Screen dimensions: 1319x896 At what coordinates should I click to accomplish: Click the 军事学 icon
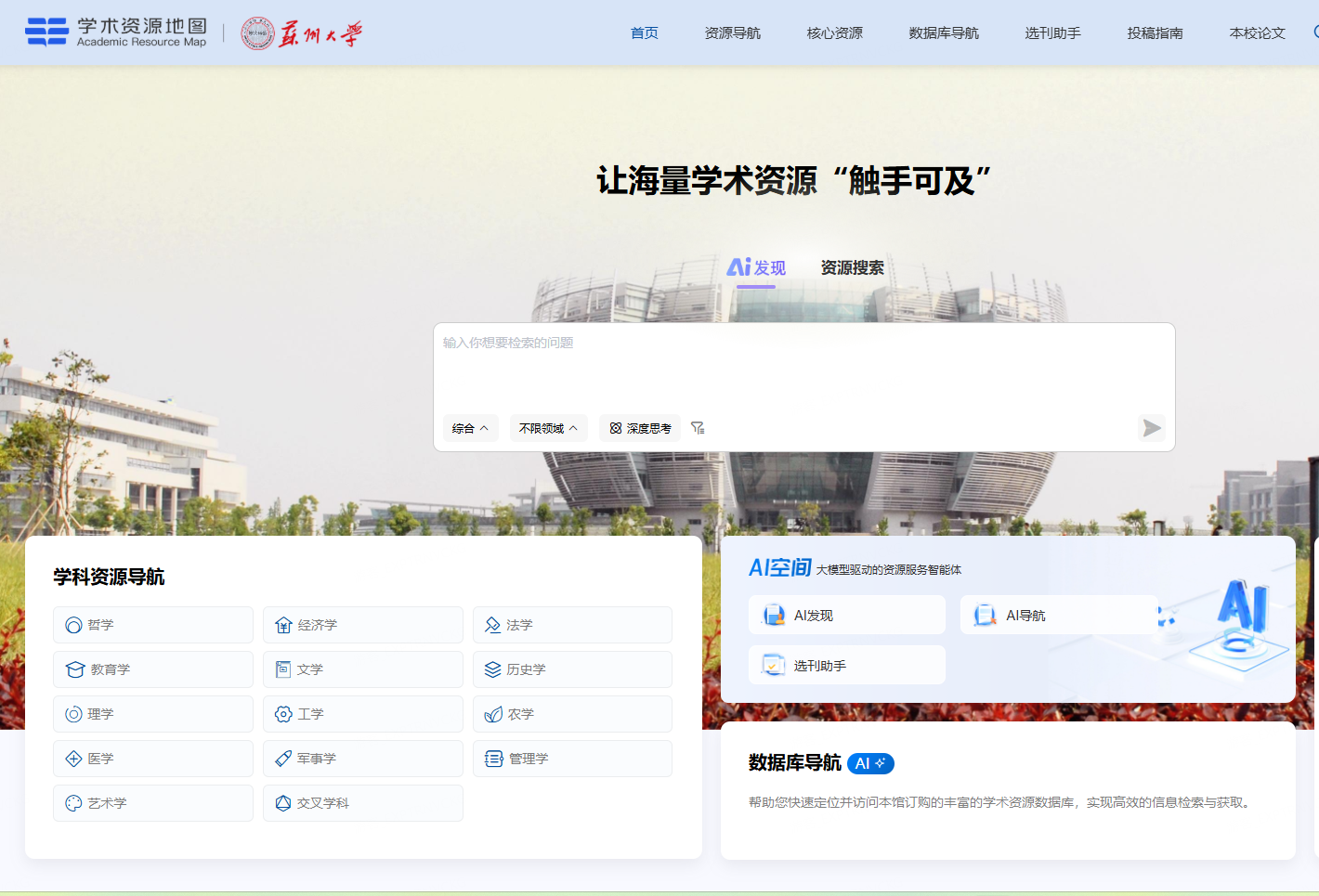tap(283, 760)
